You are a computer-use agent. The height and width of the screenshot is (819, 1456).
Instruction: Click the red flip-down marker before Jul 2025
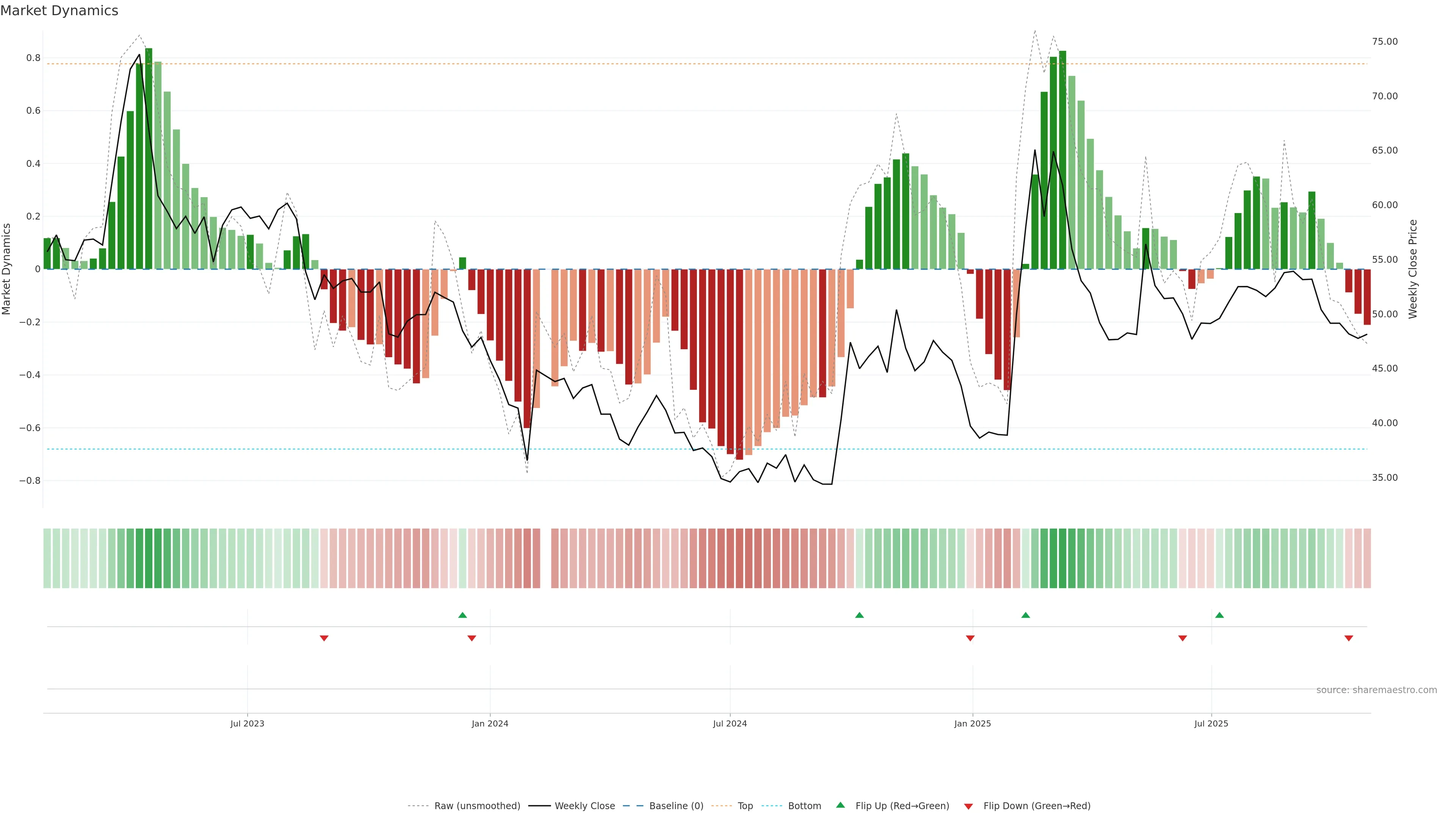pos(1183,638)
